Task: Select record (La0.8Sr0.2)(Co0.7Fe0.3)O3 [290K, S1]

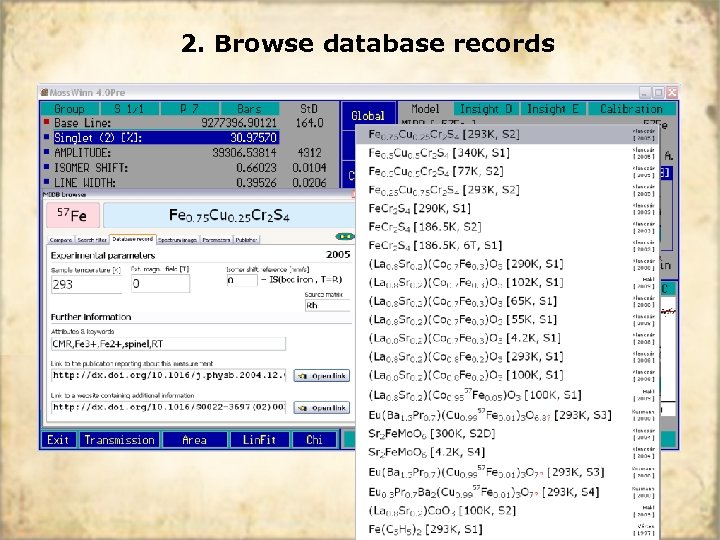Action: coord(507,264)
